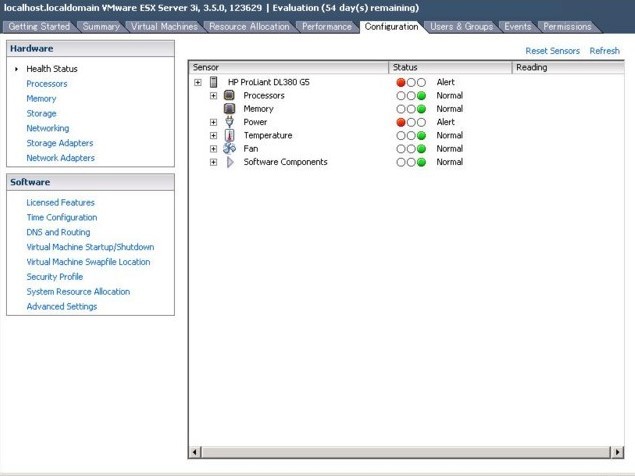Sort by the Reading column header
This screenshot has width=635, height=476.
568,68
